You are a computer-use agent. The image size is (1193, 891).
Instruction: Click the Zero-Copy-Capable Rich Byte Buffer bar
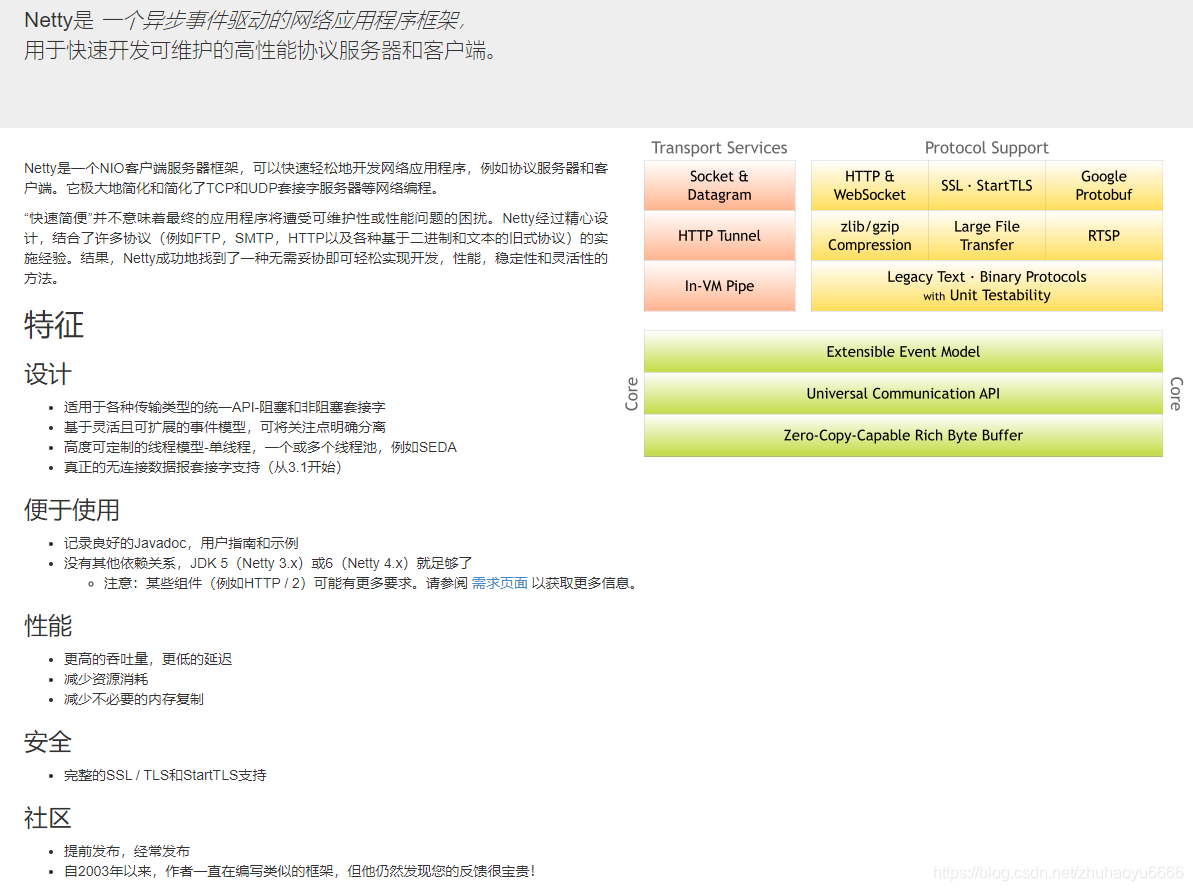tap(902, 435)
